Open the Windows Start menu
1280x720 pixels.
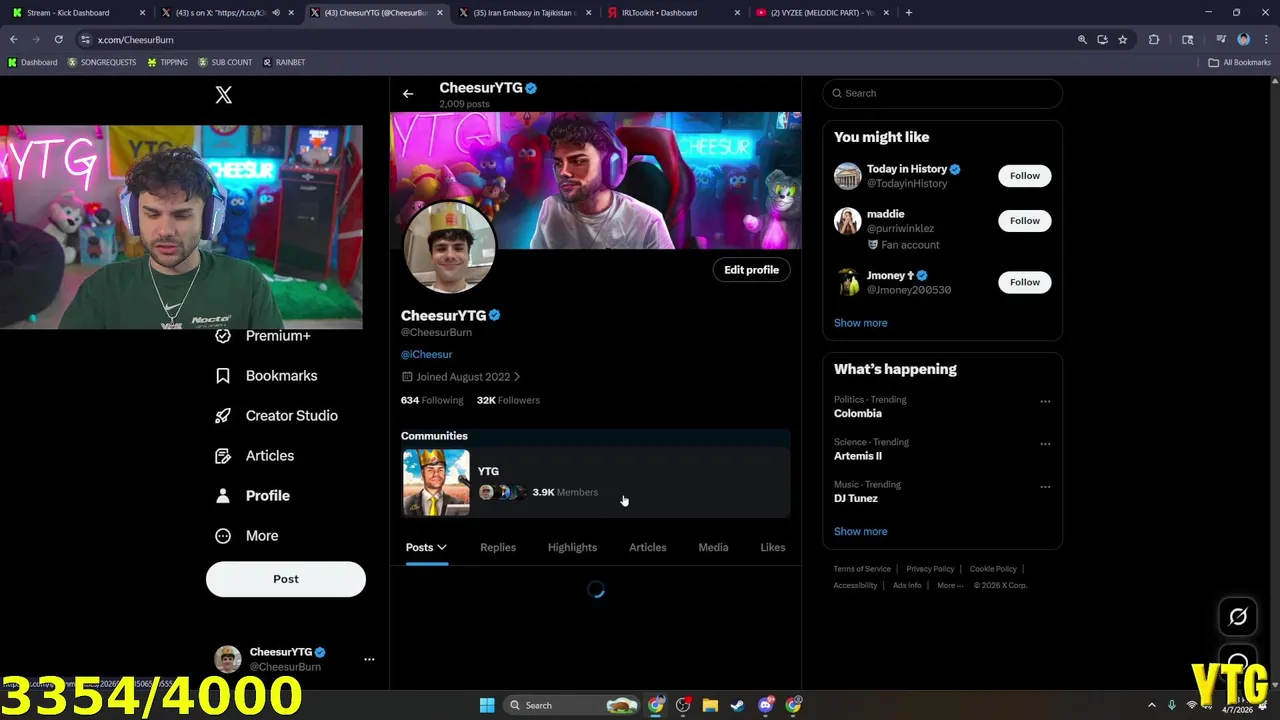[x=487, y=705]
